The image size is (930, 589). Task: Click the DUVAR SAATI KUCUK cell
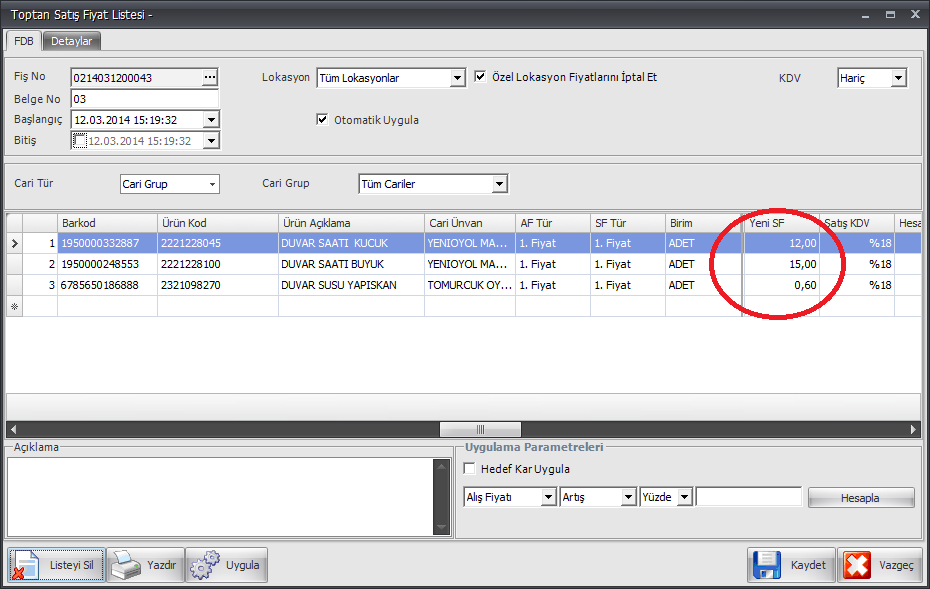tap(351, 243)
